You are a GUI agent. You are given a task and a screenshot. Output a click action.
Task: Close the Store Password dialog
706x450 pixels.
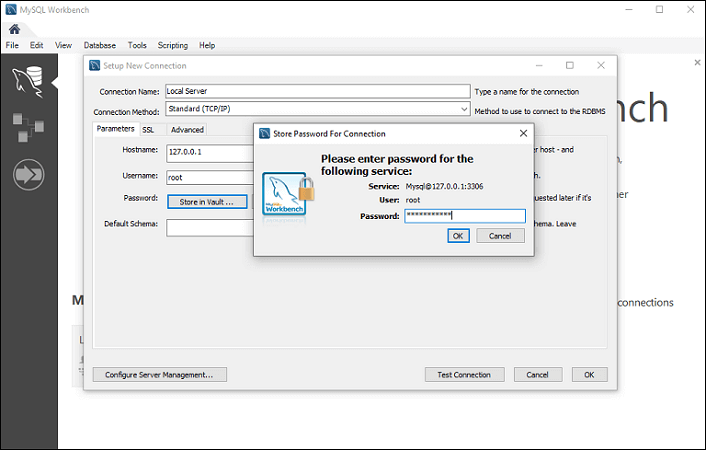(523, 133)
